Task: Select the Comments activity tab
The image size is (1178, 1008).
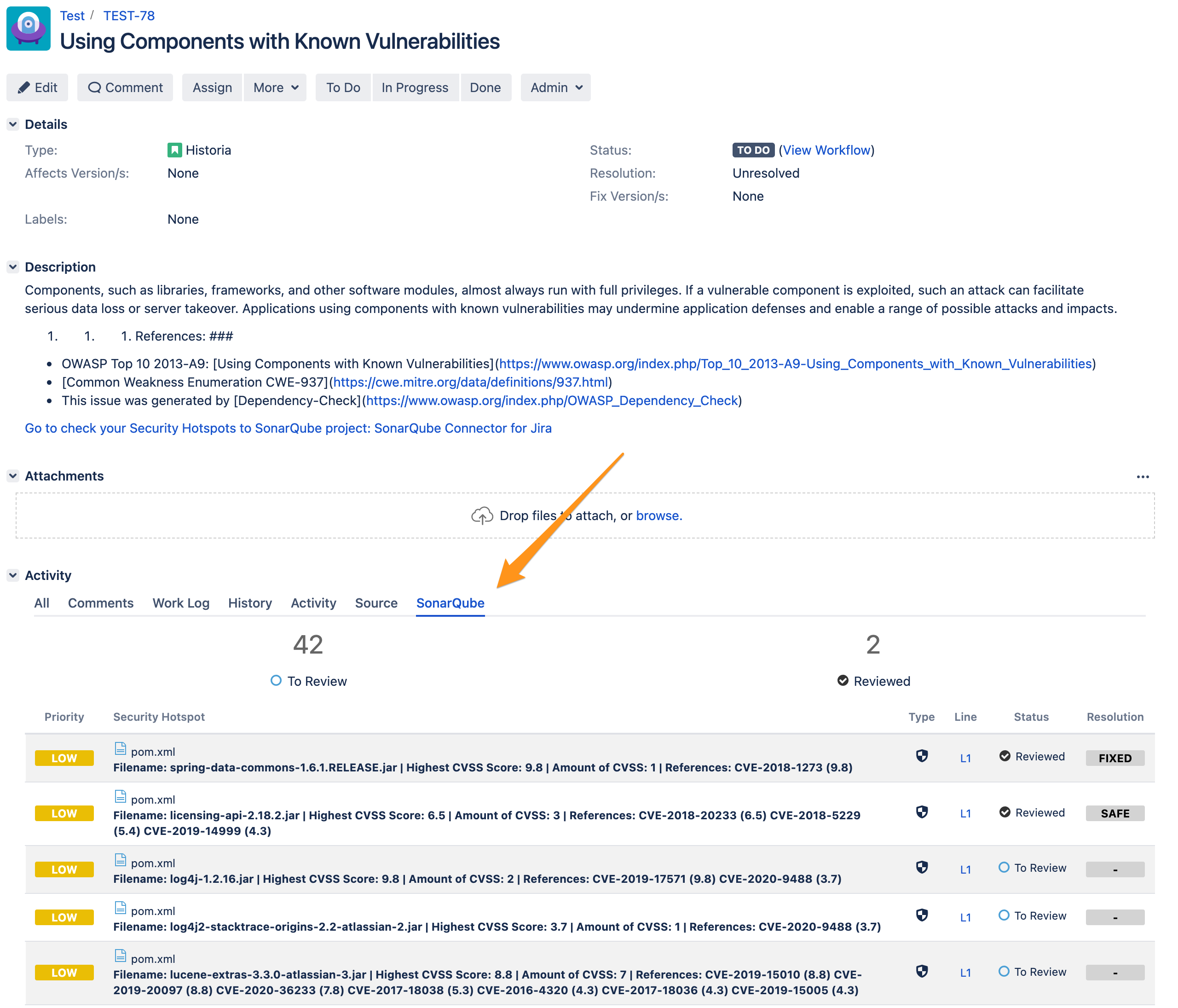Action: pos(100,602)
